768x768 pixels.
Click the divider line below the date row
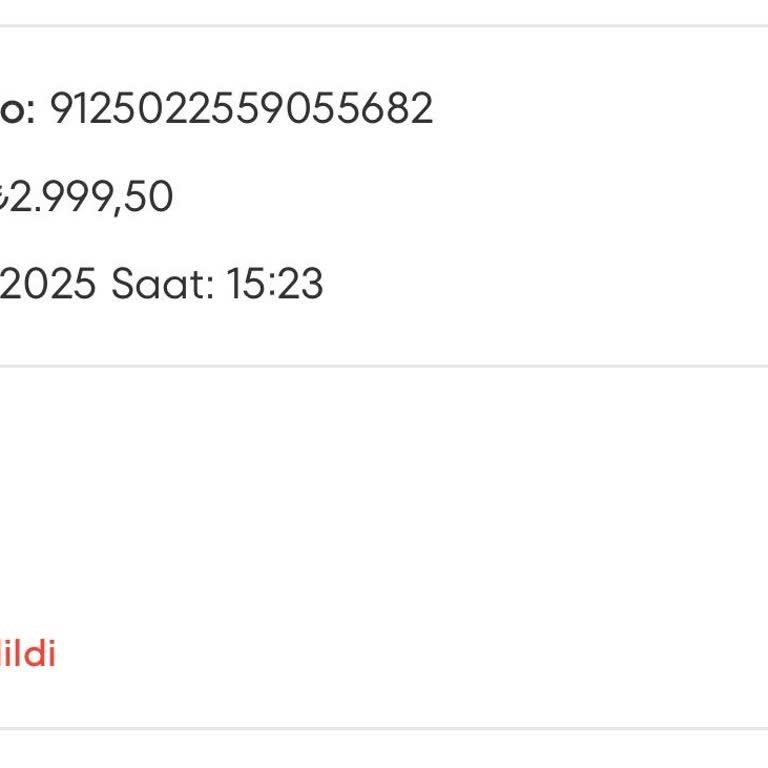(384, 366)
